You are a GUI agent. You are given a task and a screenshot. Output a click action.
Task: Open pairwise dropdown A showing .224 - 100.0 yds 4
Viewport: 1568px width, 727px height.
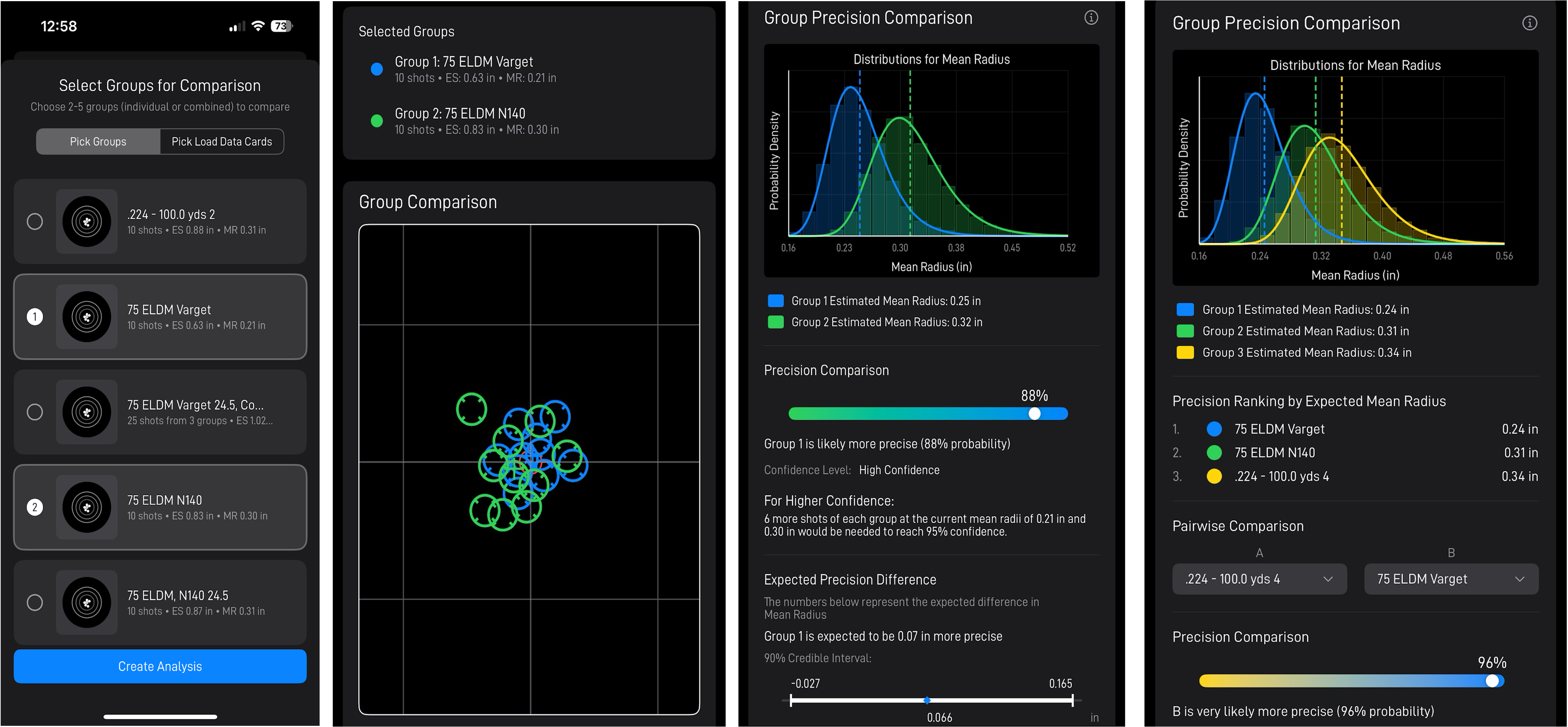[x=1259, y=578]
